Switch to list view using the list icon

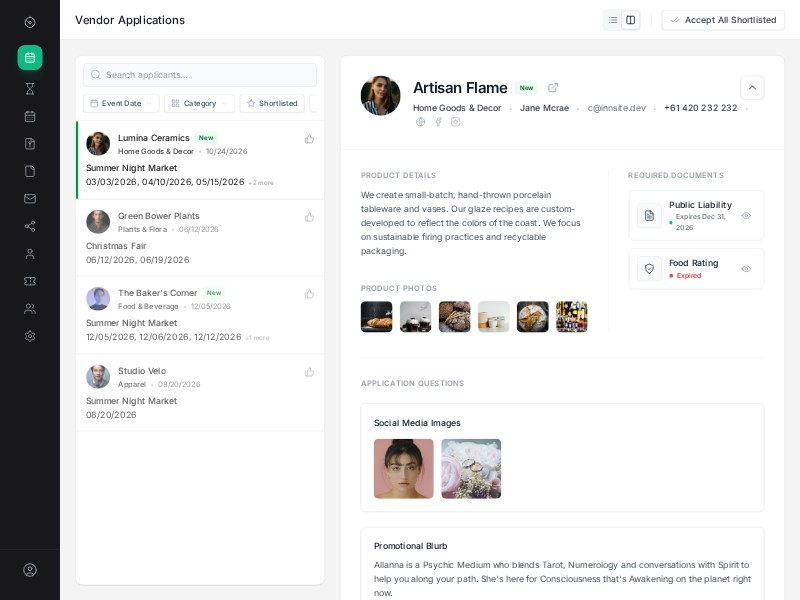613,20
